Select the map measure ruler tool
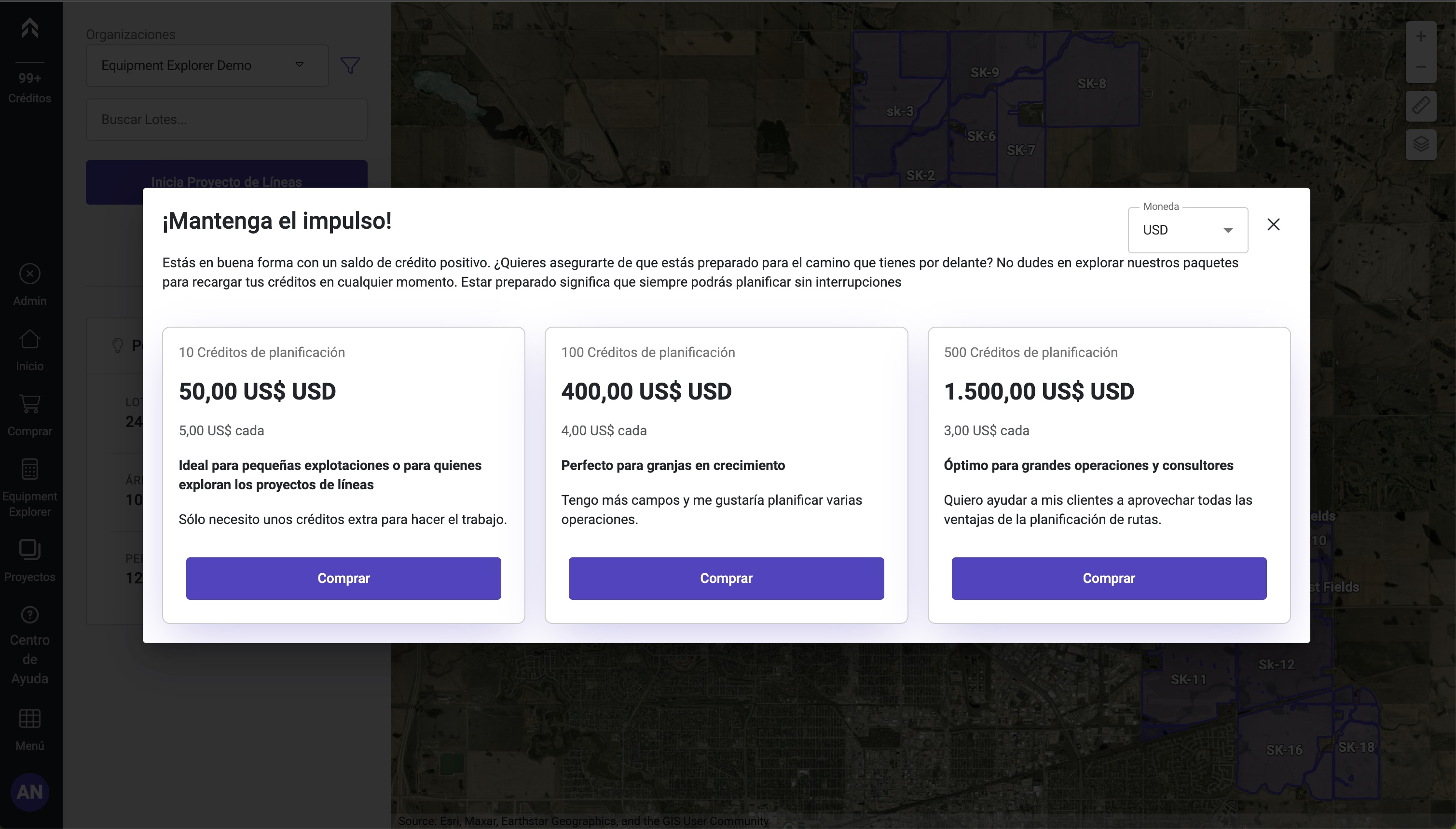 coord(1421,106)
